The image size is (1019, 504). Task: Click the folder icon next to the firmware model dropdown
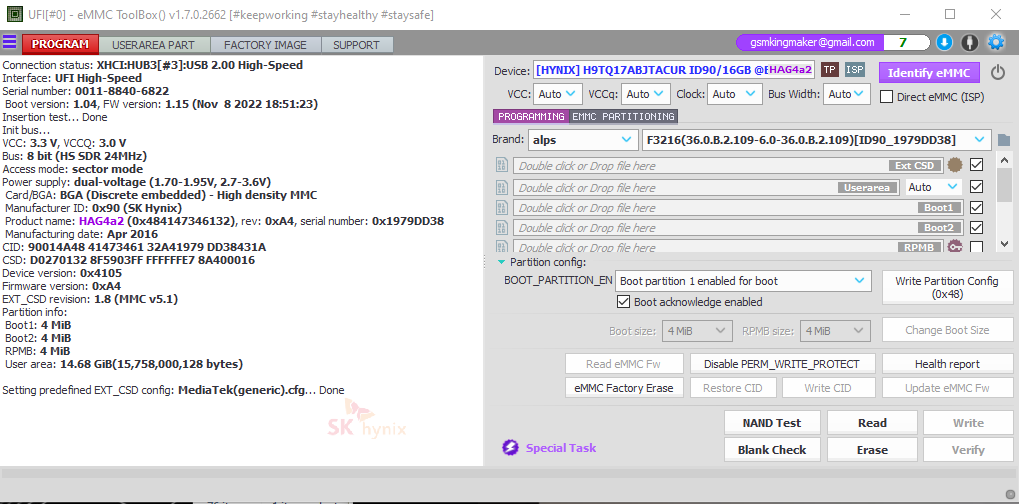coord(1003,140)
